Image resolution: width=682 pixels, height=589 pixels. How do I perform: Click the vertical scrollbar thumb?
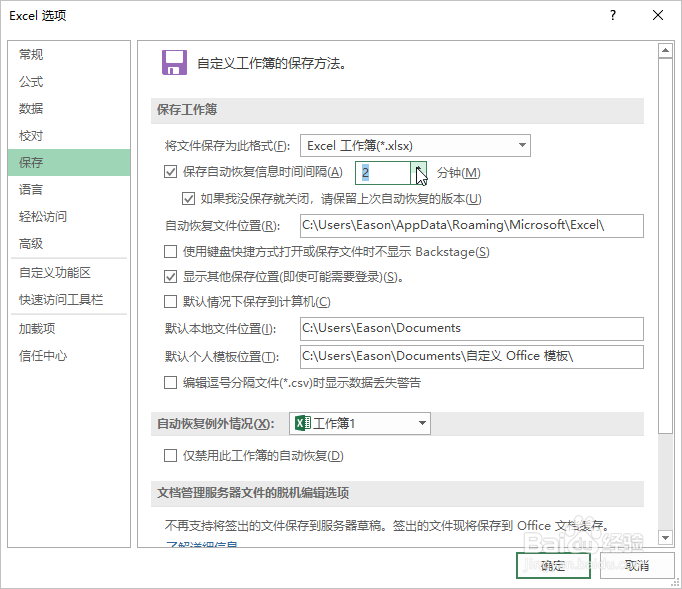(665, 246)
